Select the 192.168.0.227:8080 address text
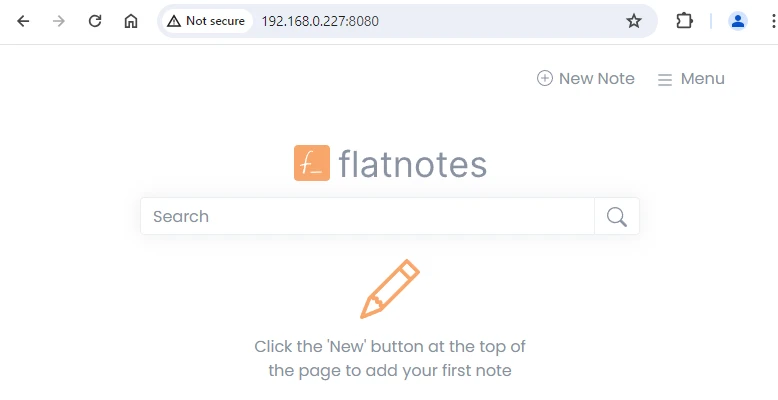 pyautogui.click(x=320, y=21)
